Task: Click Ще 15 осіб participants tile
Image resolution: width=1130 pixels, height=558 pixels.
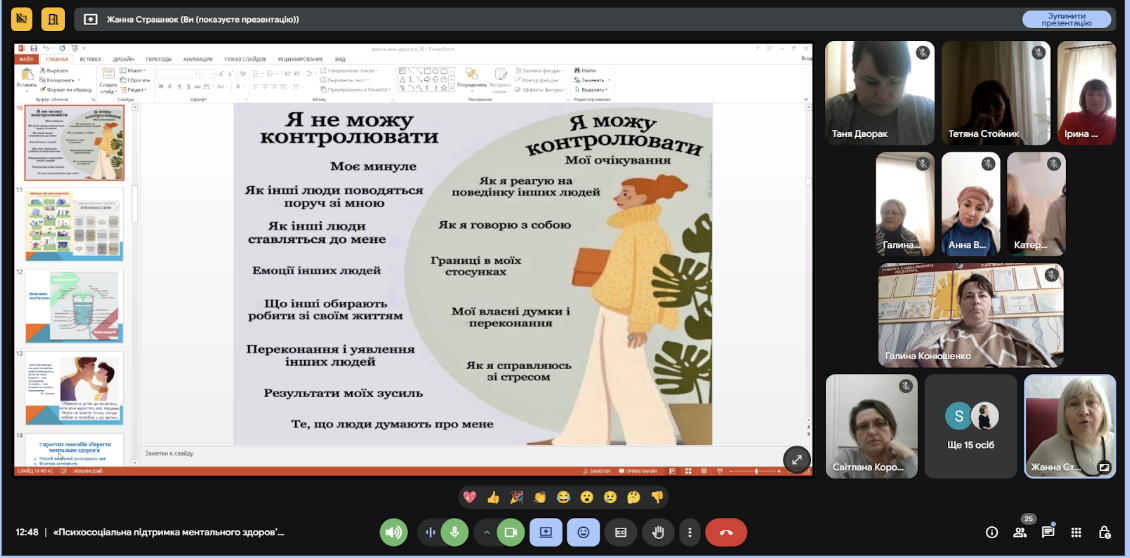Action: pyautogui.click(x=971, y=426)
